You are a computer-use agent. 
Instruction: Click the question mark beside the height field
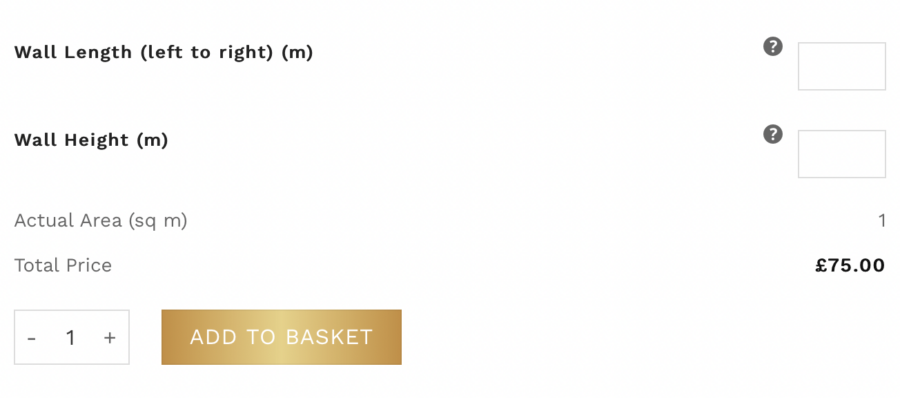pos(773,134)
